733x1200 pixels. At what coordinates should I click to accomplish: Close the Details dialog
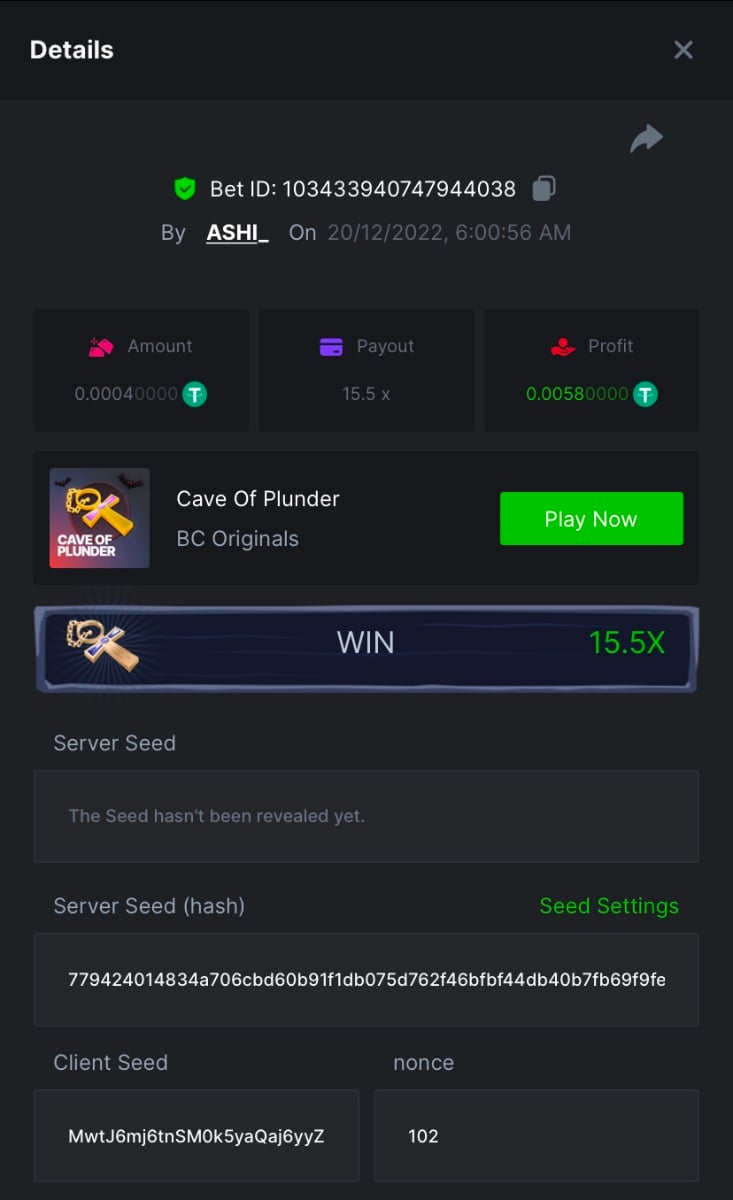pos(683,50)
